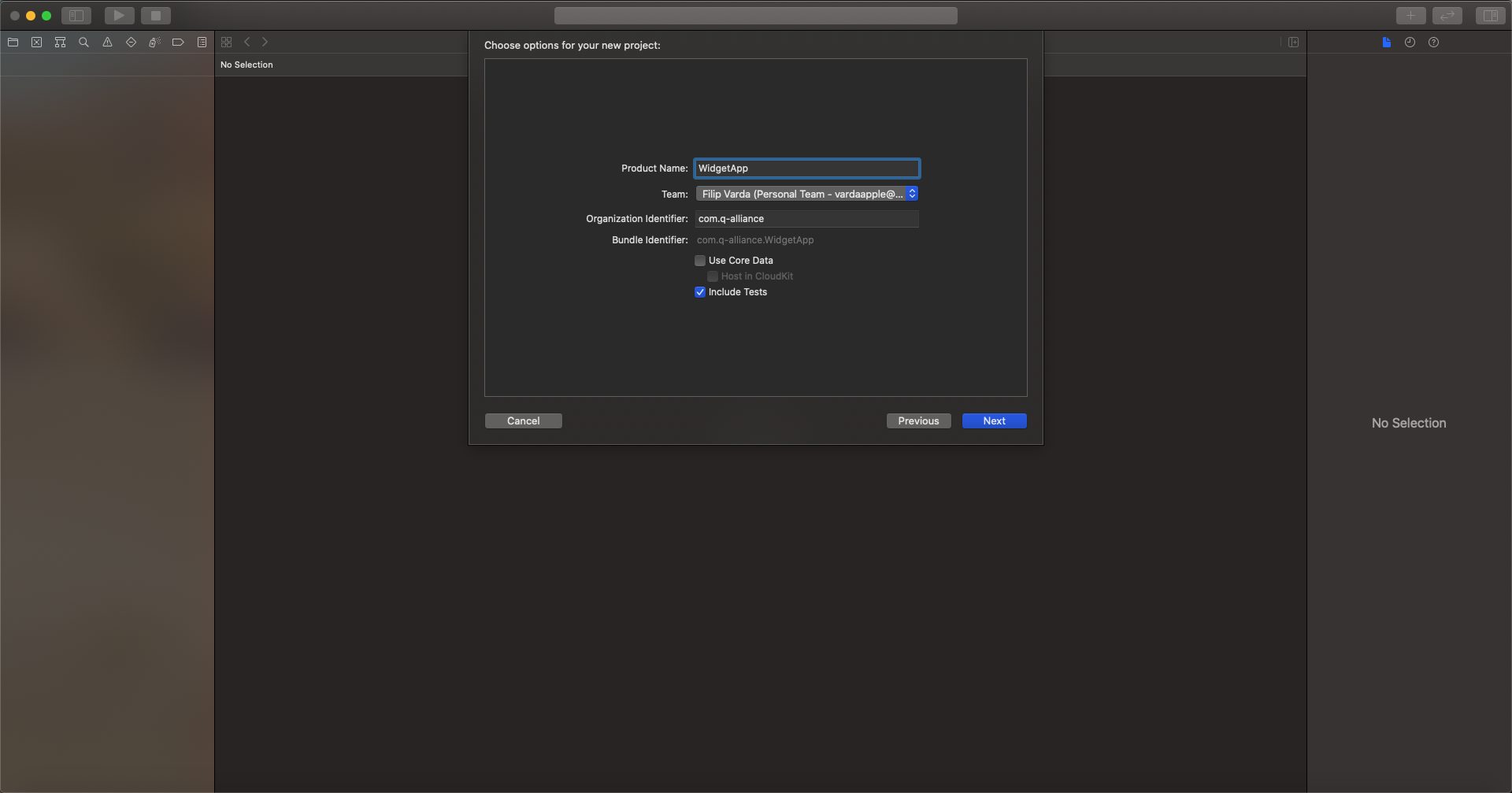Screen dimensions: 1512x793
Task: Show the File inspector
Action: [x=1386, y=43]
